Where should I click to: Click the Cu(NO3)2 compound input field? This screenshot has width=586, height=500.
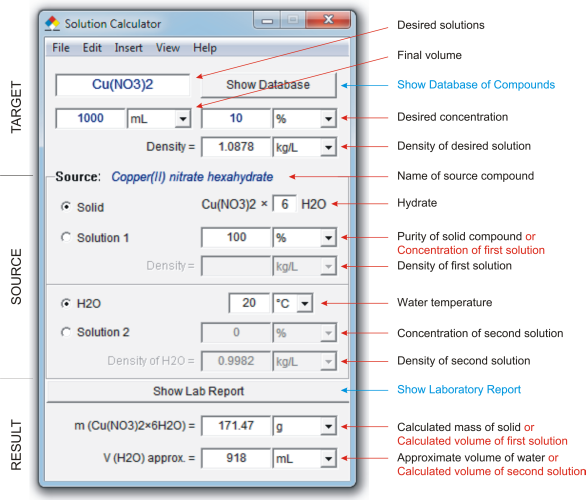123,85
